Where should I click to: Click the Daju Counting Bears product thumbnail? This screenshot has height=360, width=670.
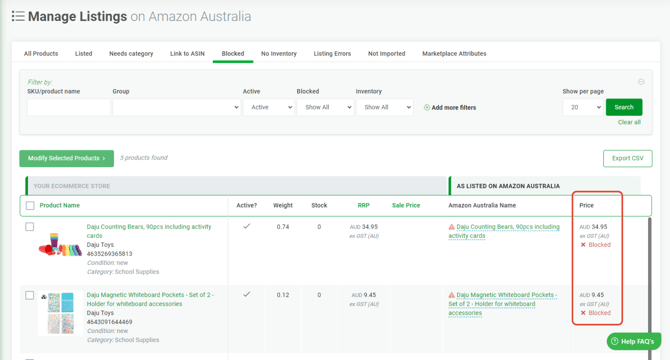(60, 245)
